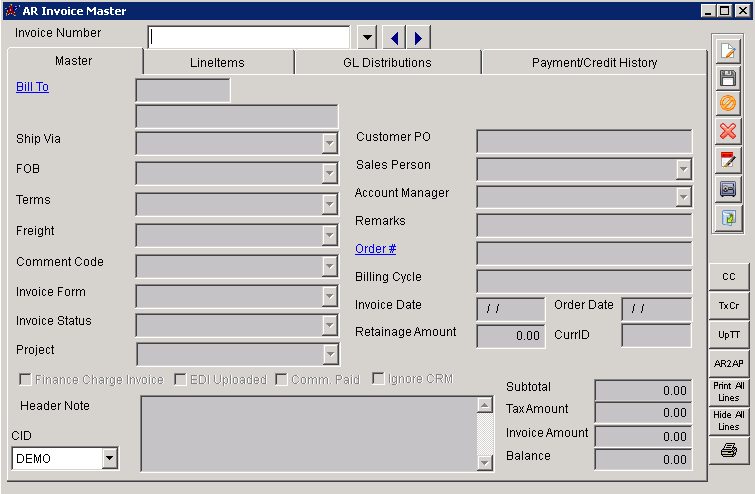The image size is (755, 494).
Task: Click the green refresh document icon
Action: coord(728,216)
